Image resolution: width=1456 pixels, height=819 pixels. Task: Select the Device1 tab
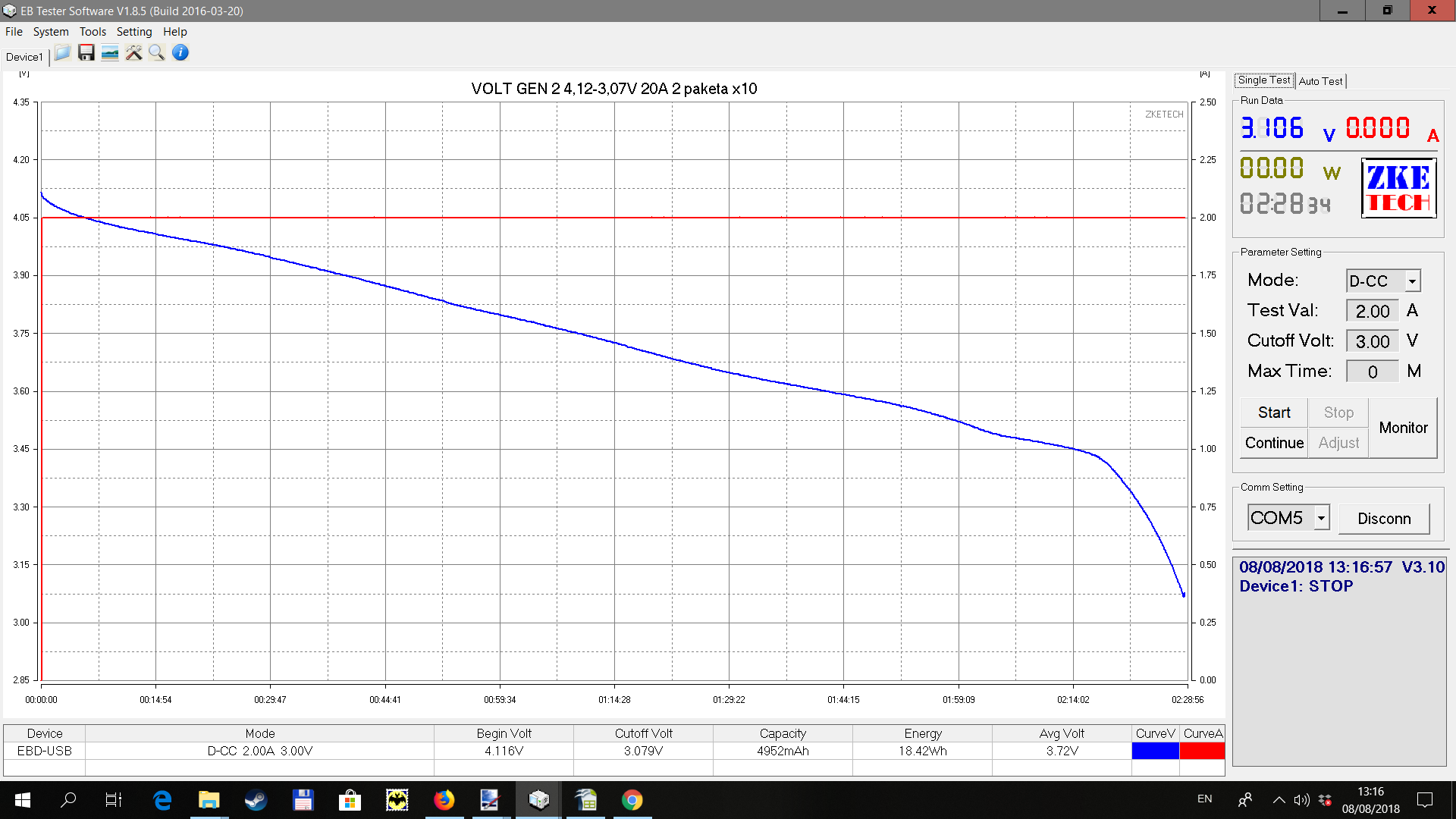coord(24,57)
